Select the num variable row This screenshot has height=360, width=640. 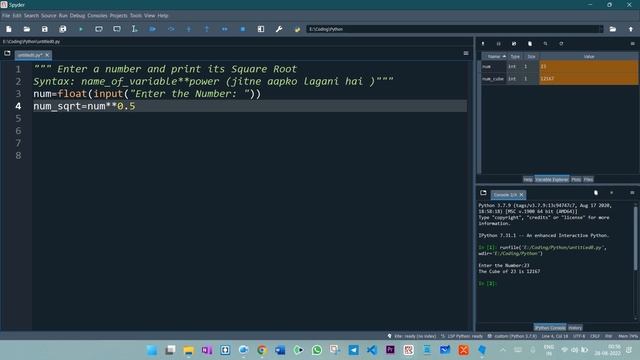559,67
